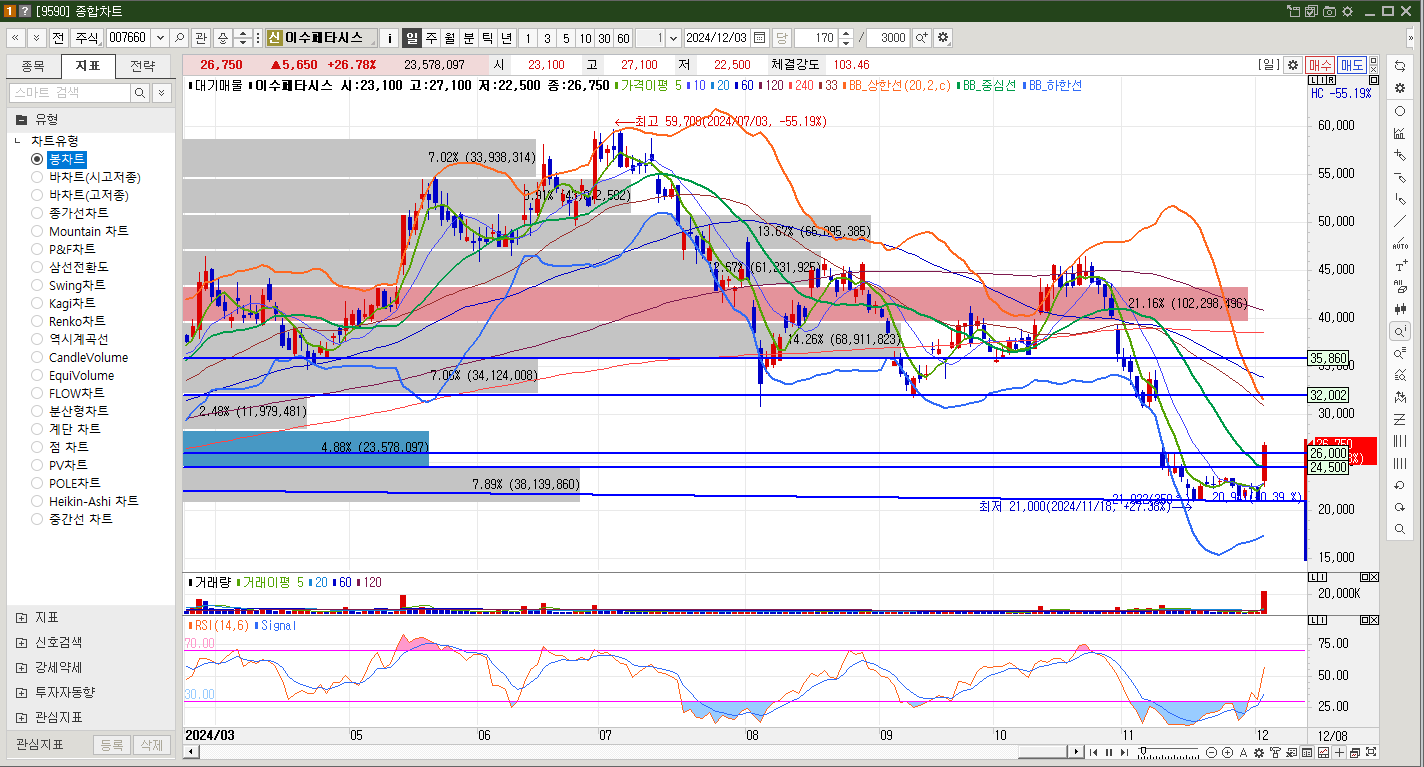The height and width of the screenshot is (767, 1424).
Task: Click the bottom gear settings icon
Action: (x=1259, y=752)
